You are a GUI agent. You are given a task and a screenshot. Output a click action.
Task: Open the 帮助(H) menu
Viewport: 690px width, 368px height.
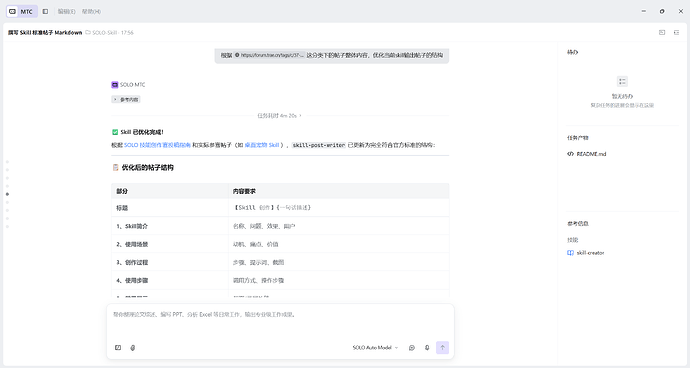point(91,11)
